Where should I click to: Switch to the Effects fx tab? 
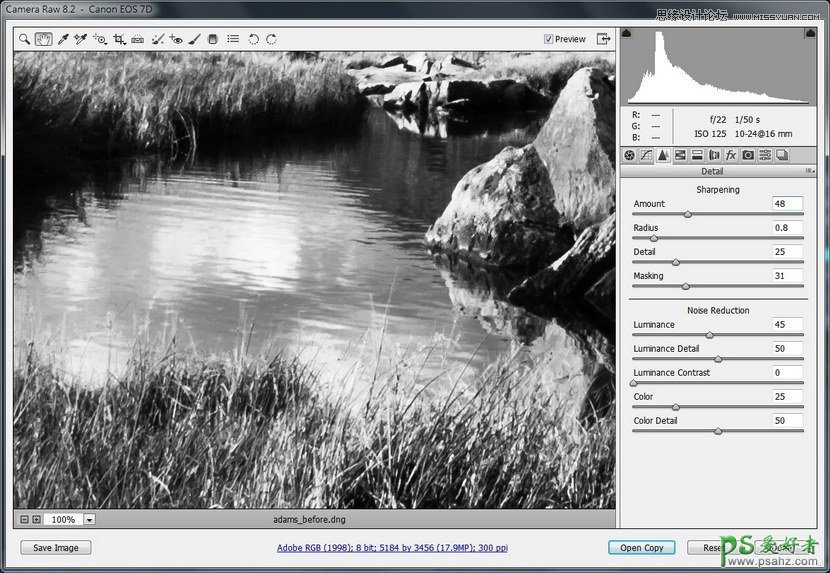[731, 155]
